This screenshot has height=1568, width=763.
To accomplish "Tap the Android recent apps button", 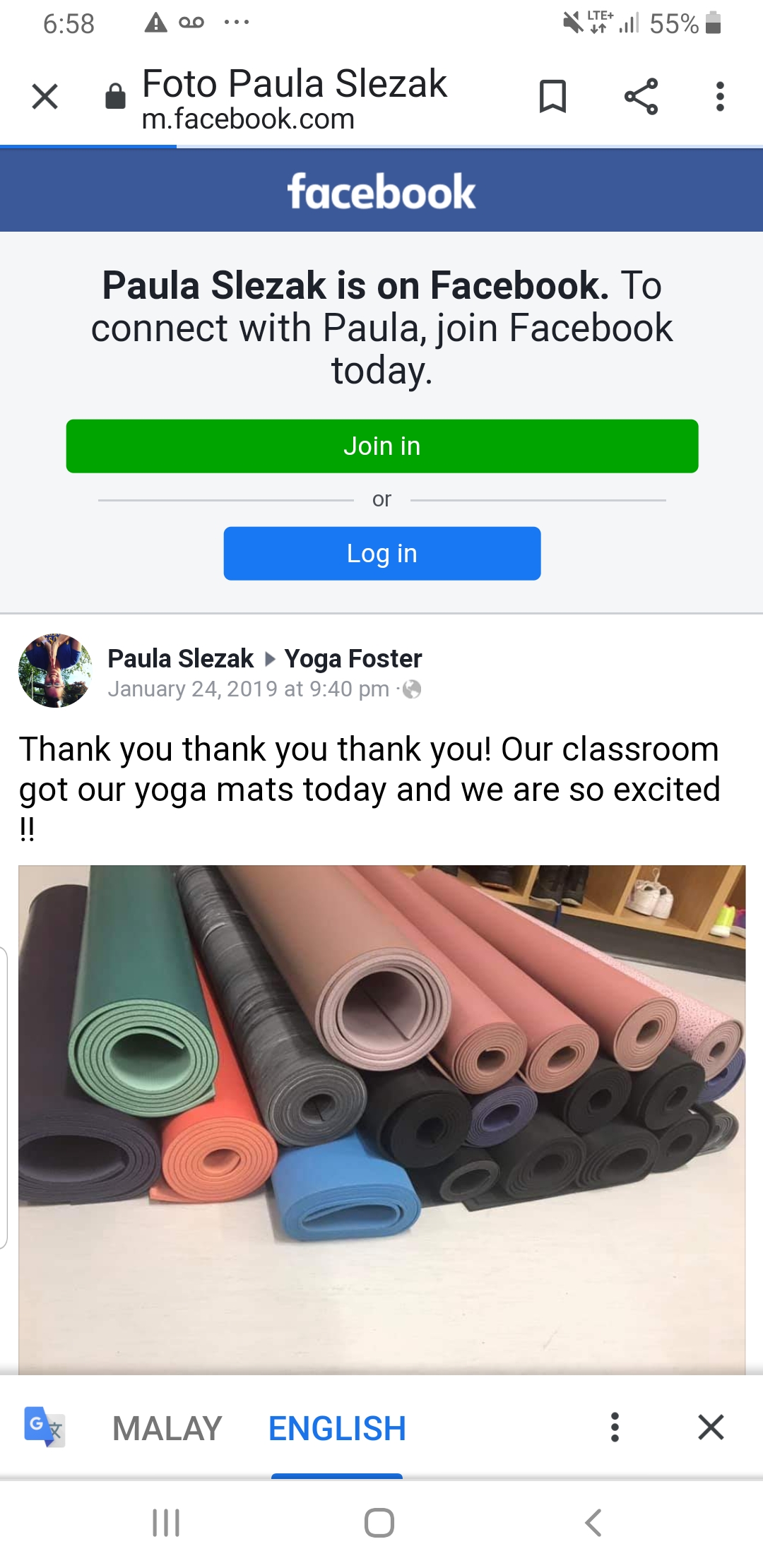I will pos(166,1523).
